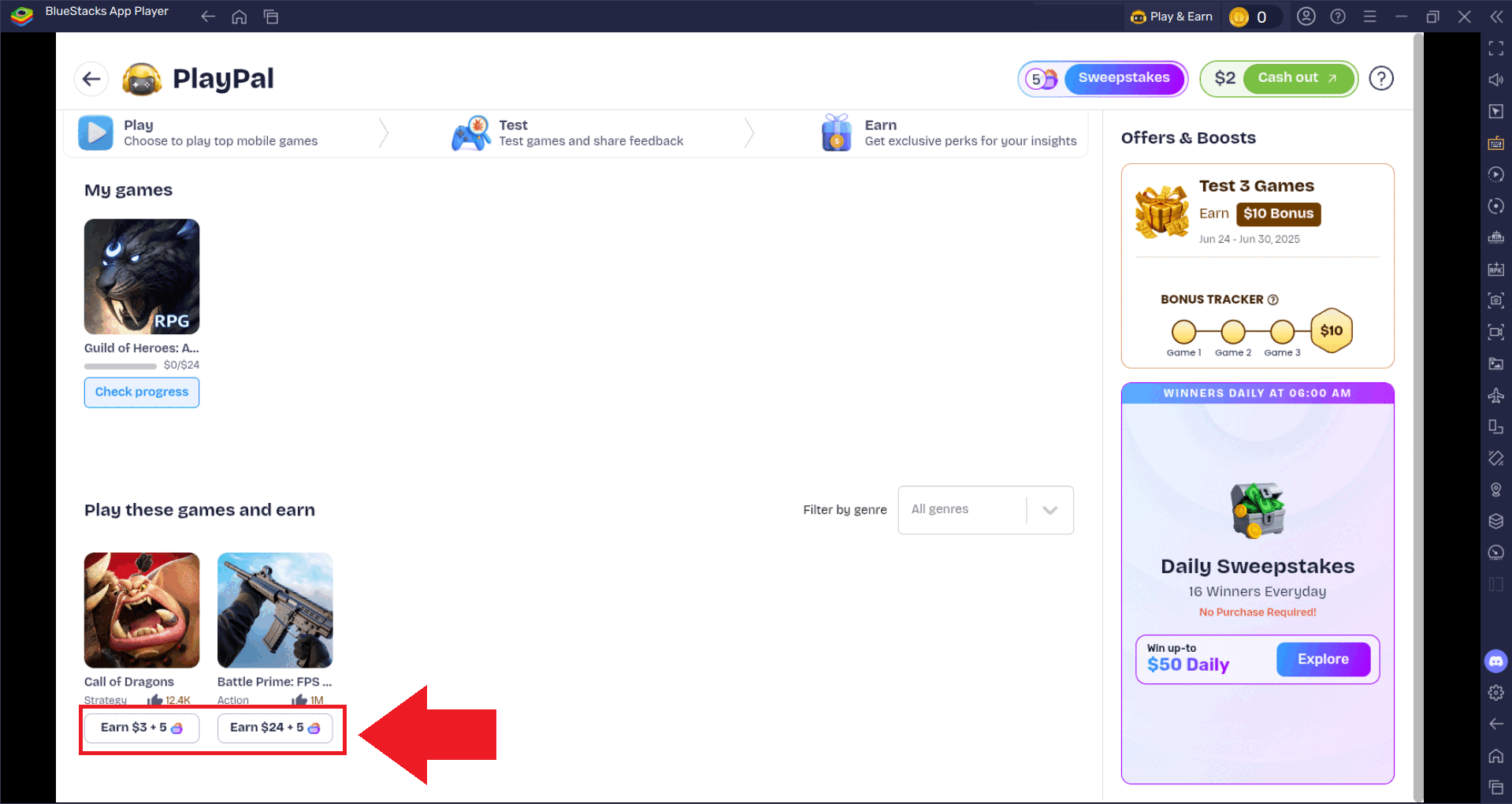
Task: Open BlueStacks help icon in title bar
Action: point(1338,17)
